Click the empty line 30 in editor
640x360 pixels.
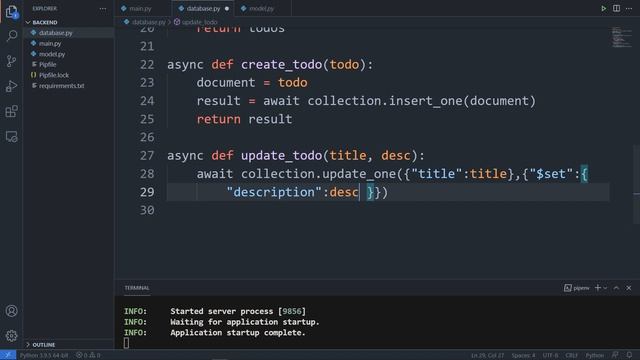(388, 211)
